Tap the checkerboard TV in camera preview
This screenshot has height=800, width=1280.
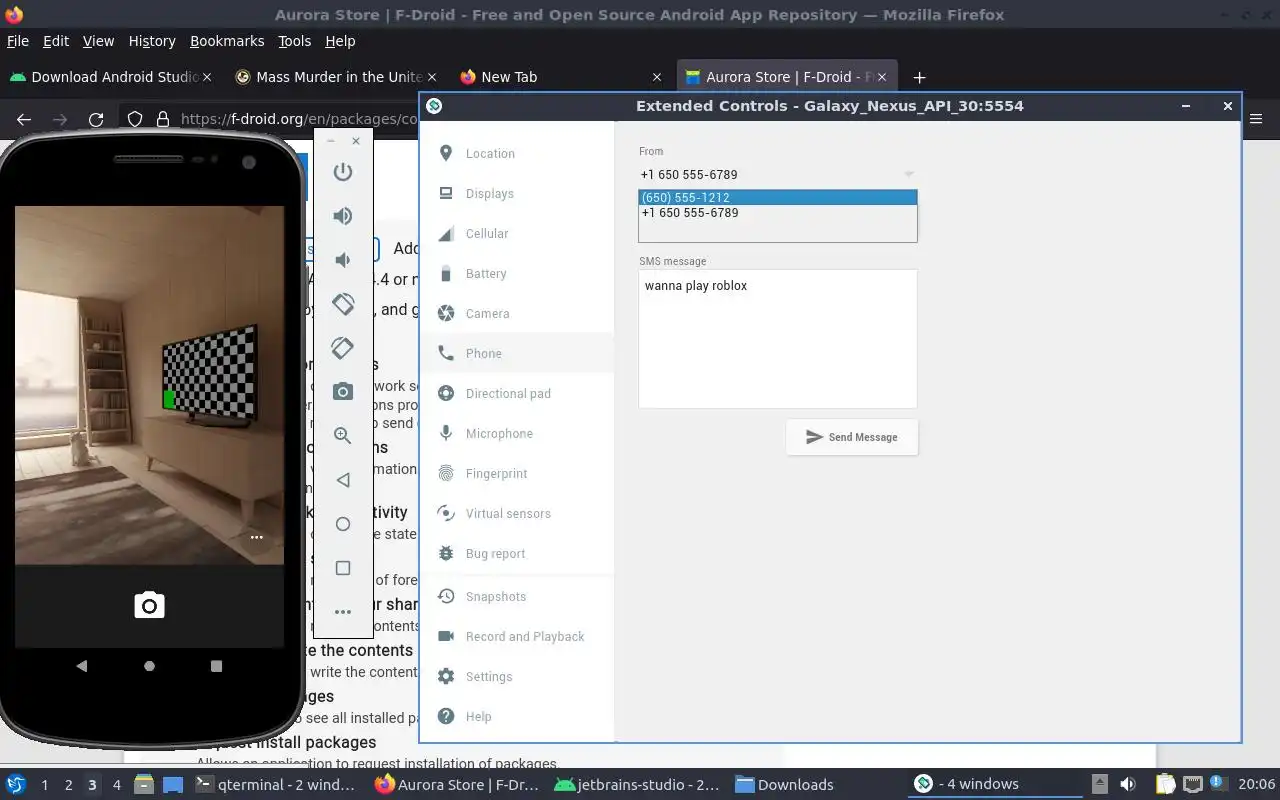pos(209,373)
